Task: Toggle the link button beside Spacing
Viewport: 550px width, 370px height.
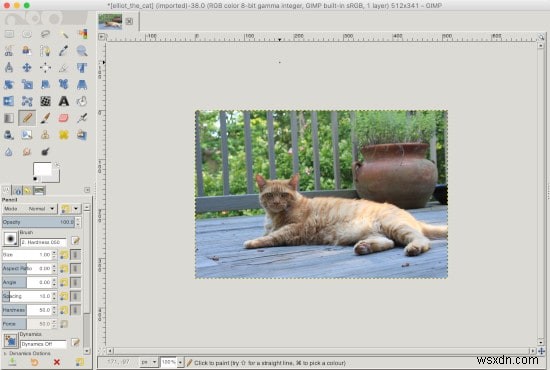Action: tap(75, 296)
